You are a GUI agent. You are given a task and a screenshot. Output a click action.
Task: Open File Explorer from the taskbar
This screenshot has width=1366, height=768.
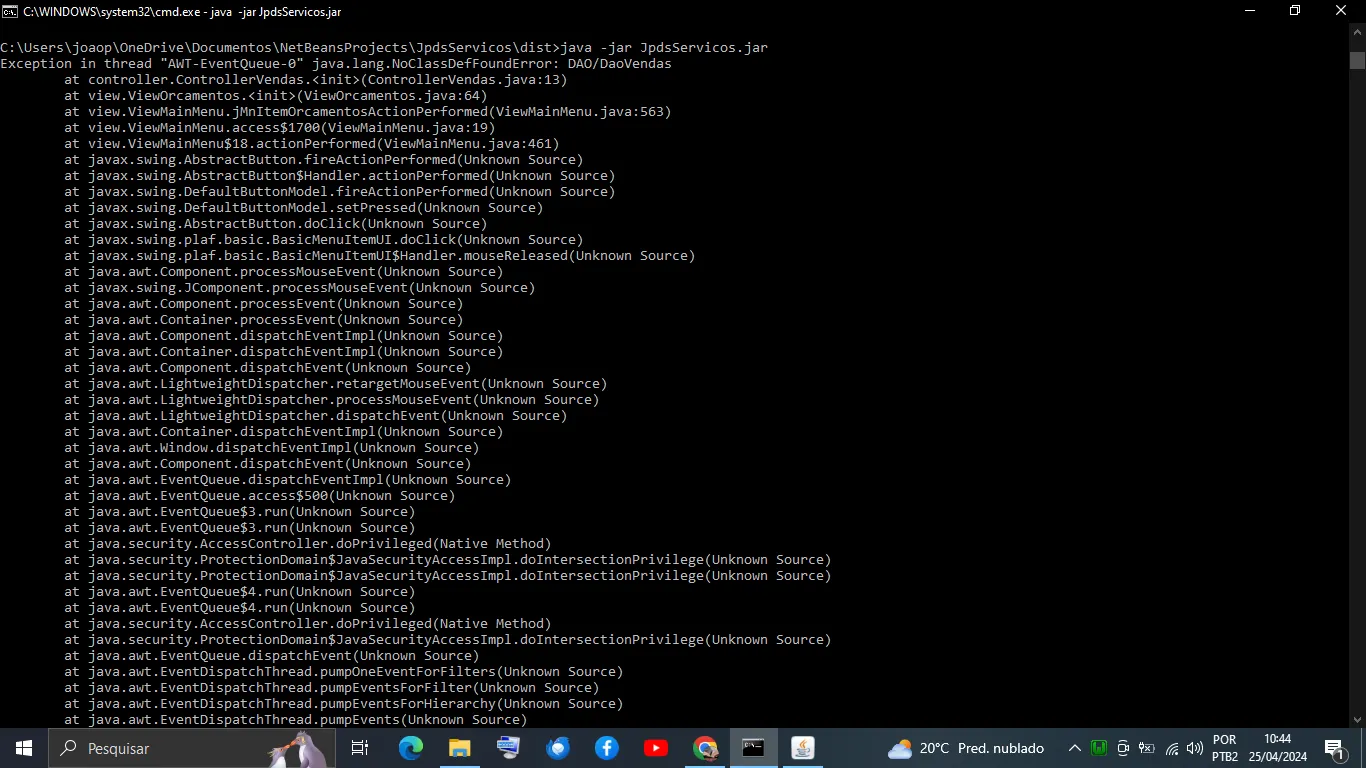[x=459, y=748]
